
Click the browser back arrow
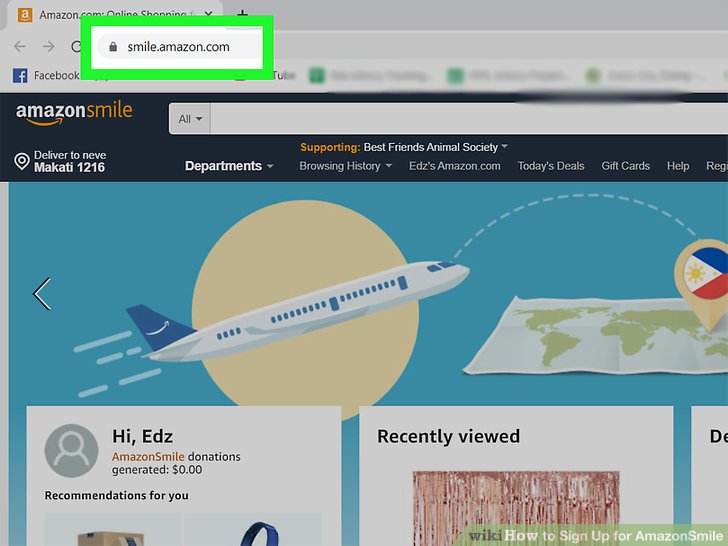point(20,46)
